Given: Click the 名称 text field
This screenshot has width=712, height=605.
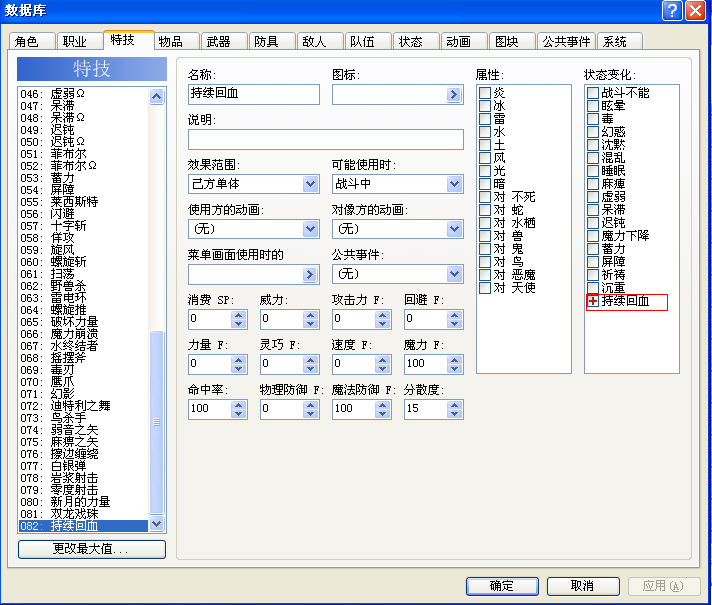Looking at the screenshot, I should click(254, 94).
